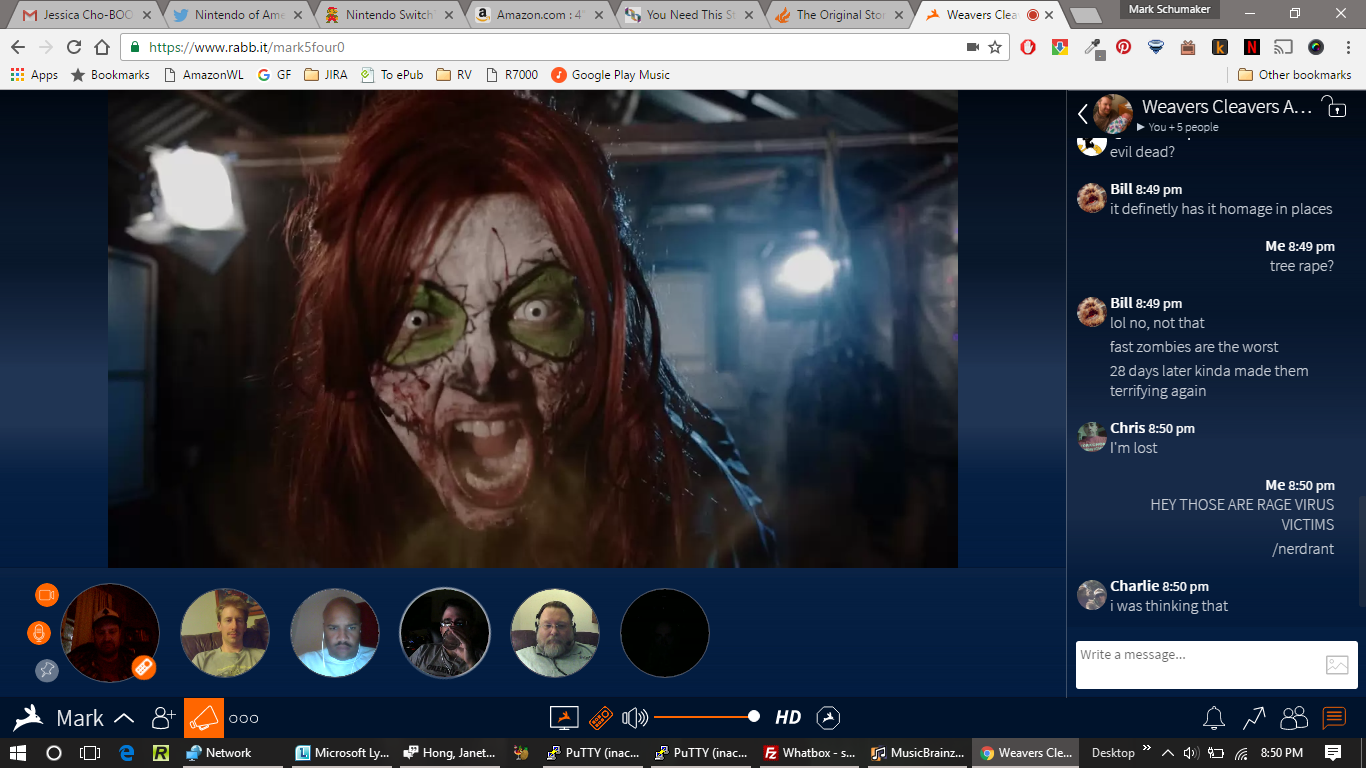Mute the Rabbitcast speaker volume icon

pos(635,718)
